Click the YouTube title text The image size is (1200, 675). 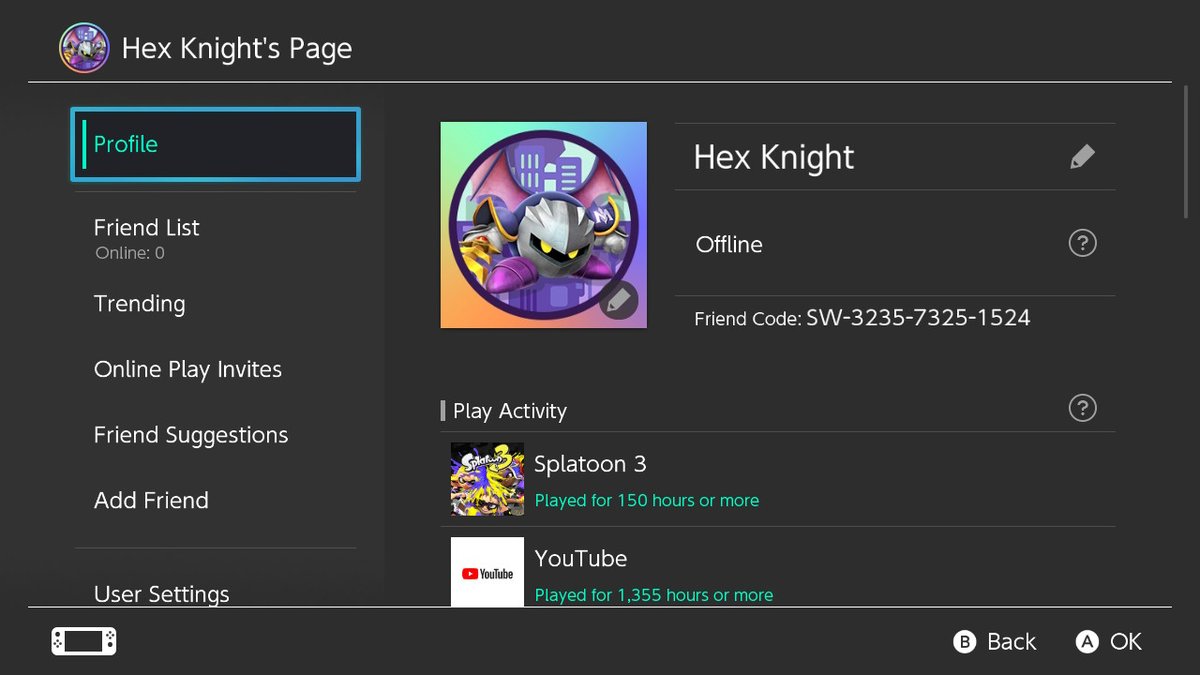click(581, 558)
